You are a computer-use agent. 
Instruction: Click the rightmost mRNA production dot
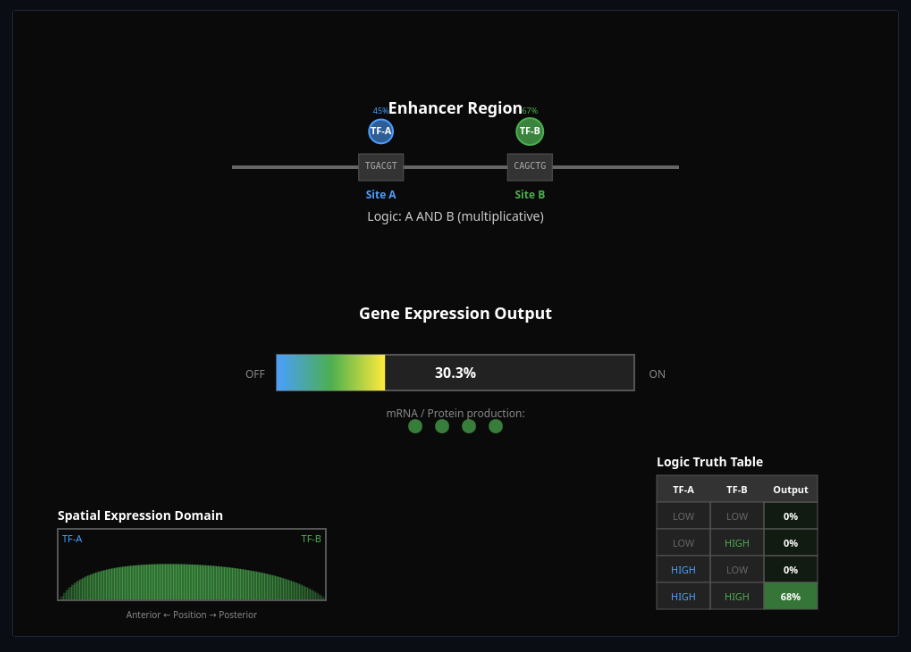[x=495, y=426]
